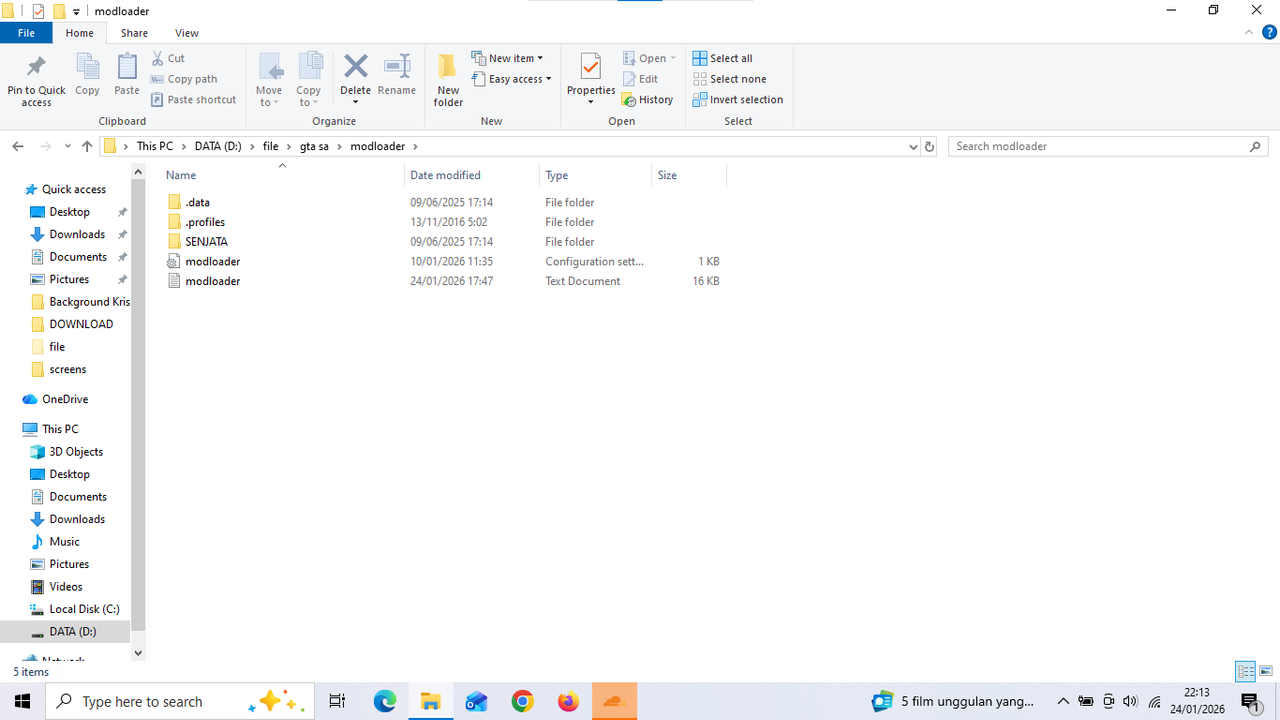
Task: Click Edit in the ribbon
Action: coord(640,79)
